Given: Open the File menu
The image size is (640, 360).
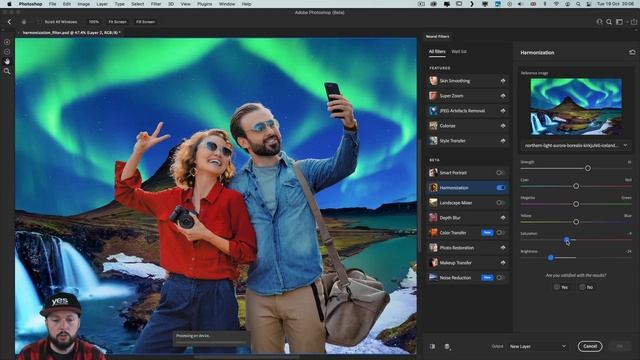Looking at the screenshot, I should click(52, 4).
